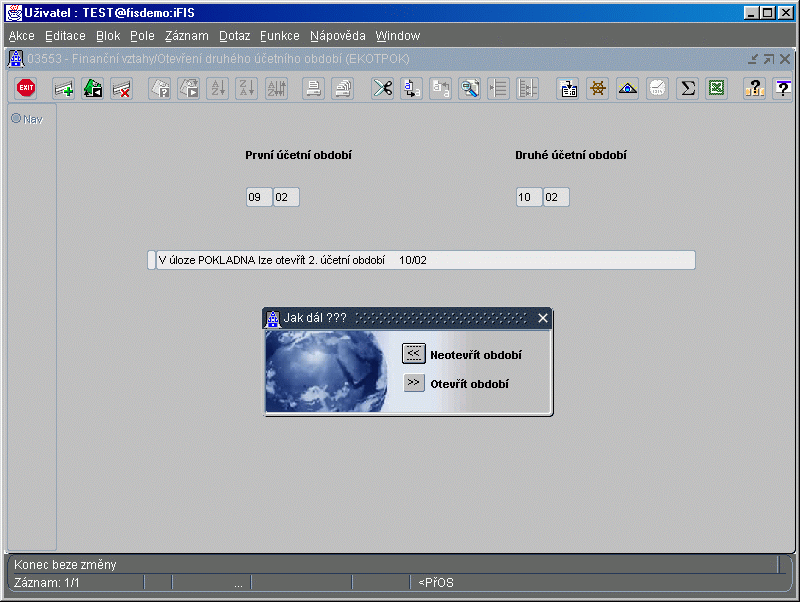Click the context help question mark icon
Screen dimensions: 800x602
tap(783, 89)
